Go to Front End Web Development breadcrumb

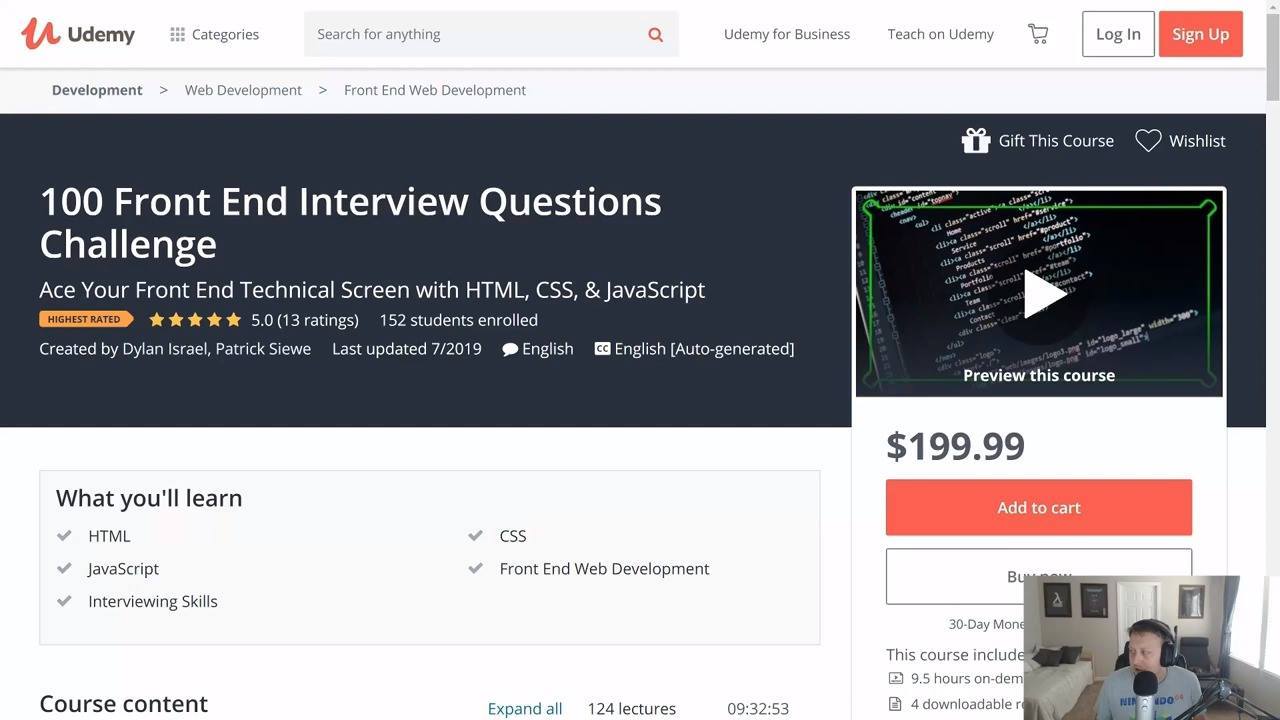pos(435,90)
